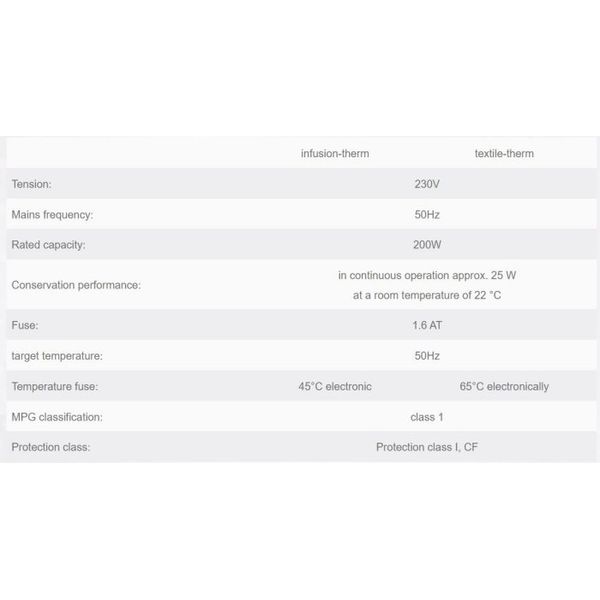Select the Fuse row label
The image size is (600, 600).
pos(25,326)
